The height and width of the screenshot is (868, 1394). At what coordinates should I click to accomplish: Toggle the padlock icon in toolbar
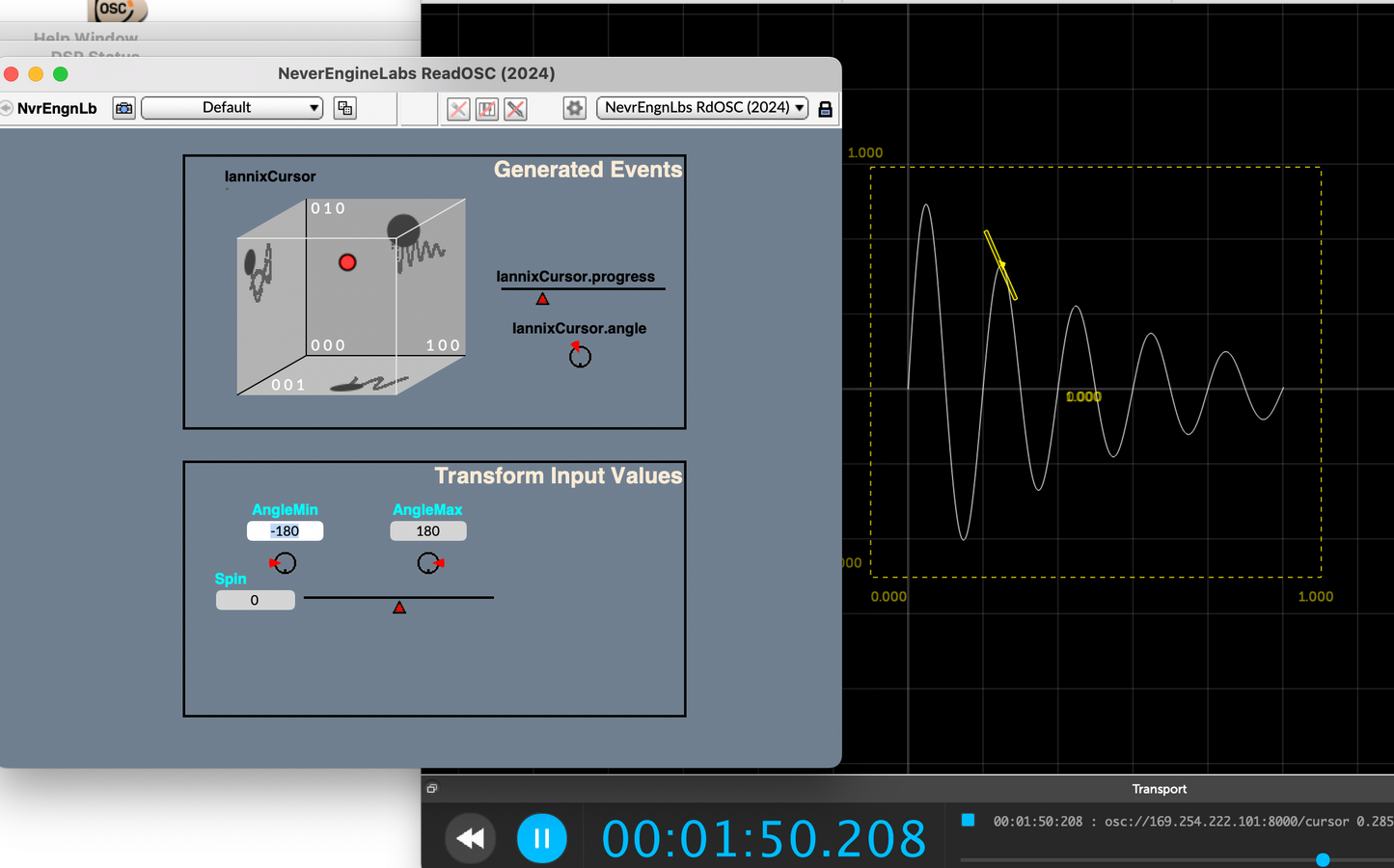point(825,109)
